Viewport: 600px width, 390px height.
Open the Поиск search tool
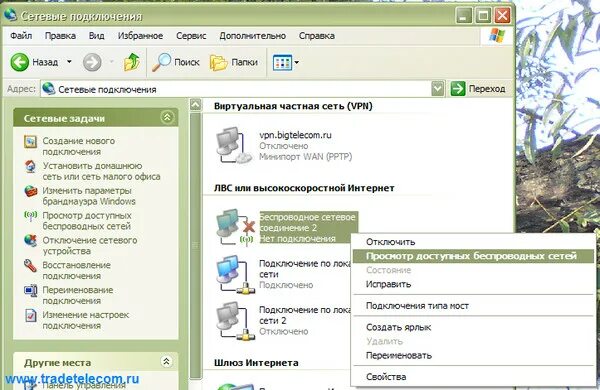[176, 62]
